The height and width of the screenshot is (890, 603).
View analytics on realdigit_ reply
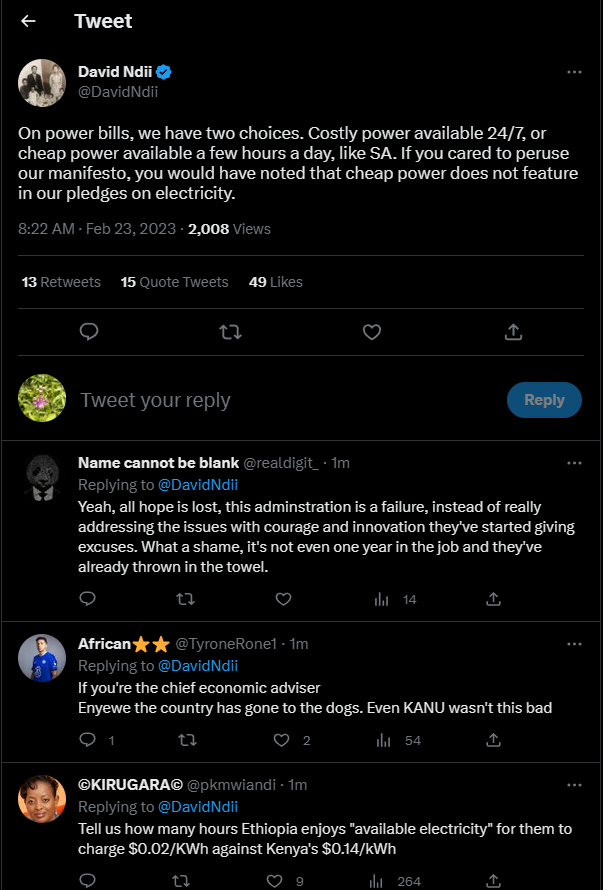[381, 599]
